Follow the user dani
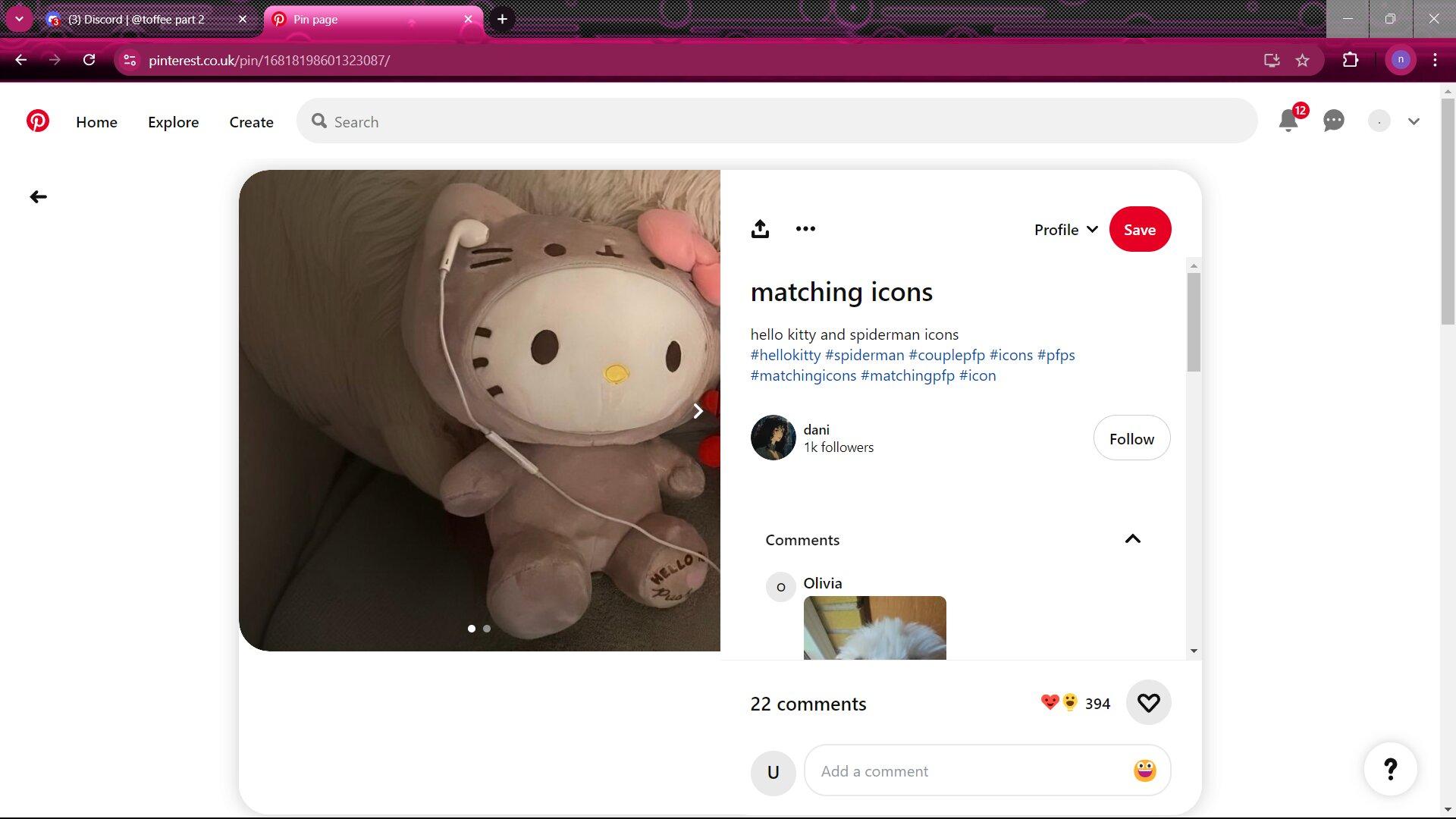1456x819 pixels. (1131, 438)
